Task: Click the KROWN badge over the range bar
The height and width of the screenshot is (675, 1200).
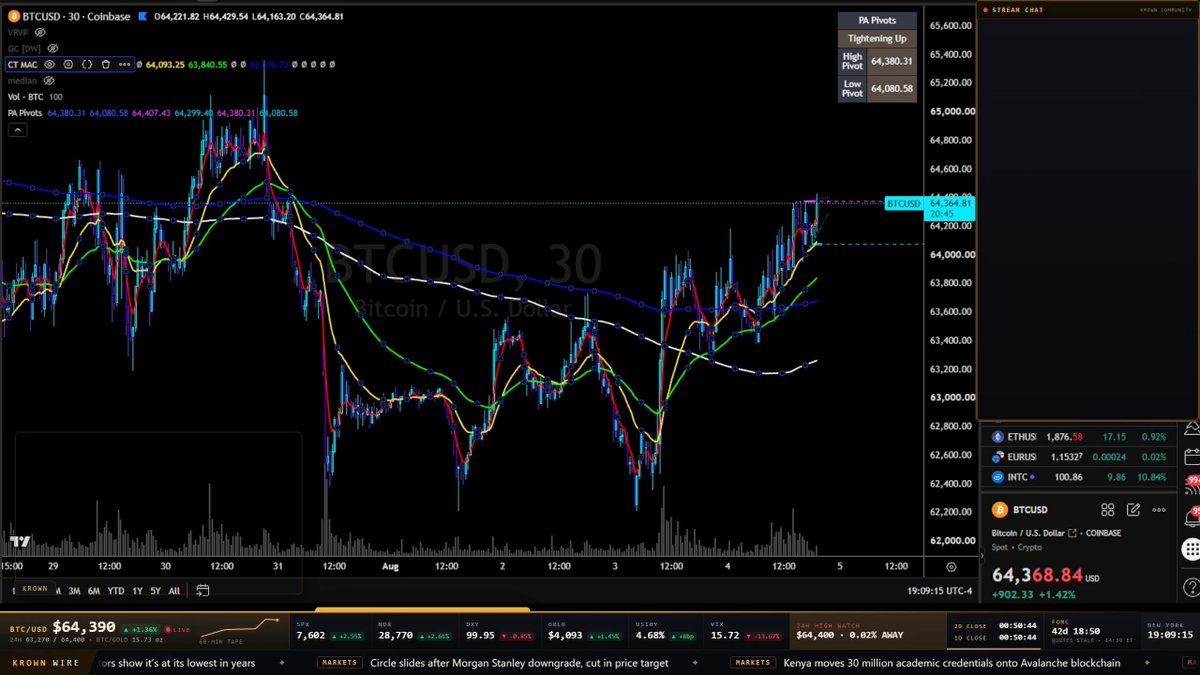Action: coord(34,589)
